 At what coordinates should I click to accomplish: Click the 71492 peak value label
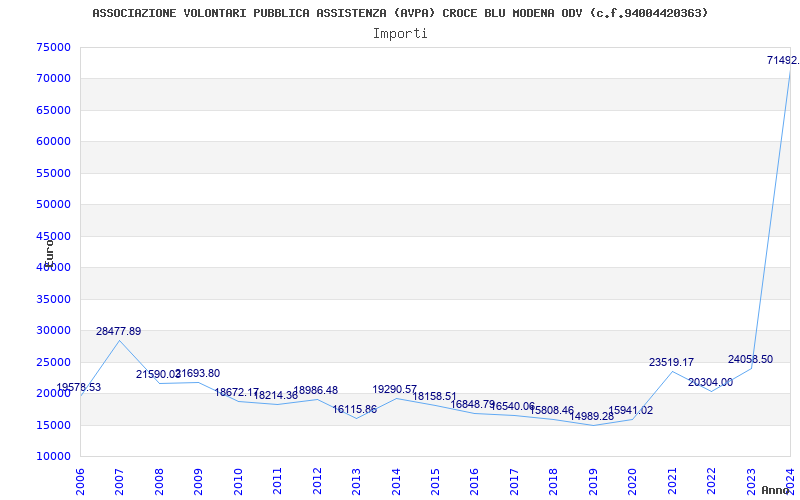click(783, 60)
